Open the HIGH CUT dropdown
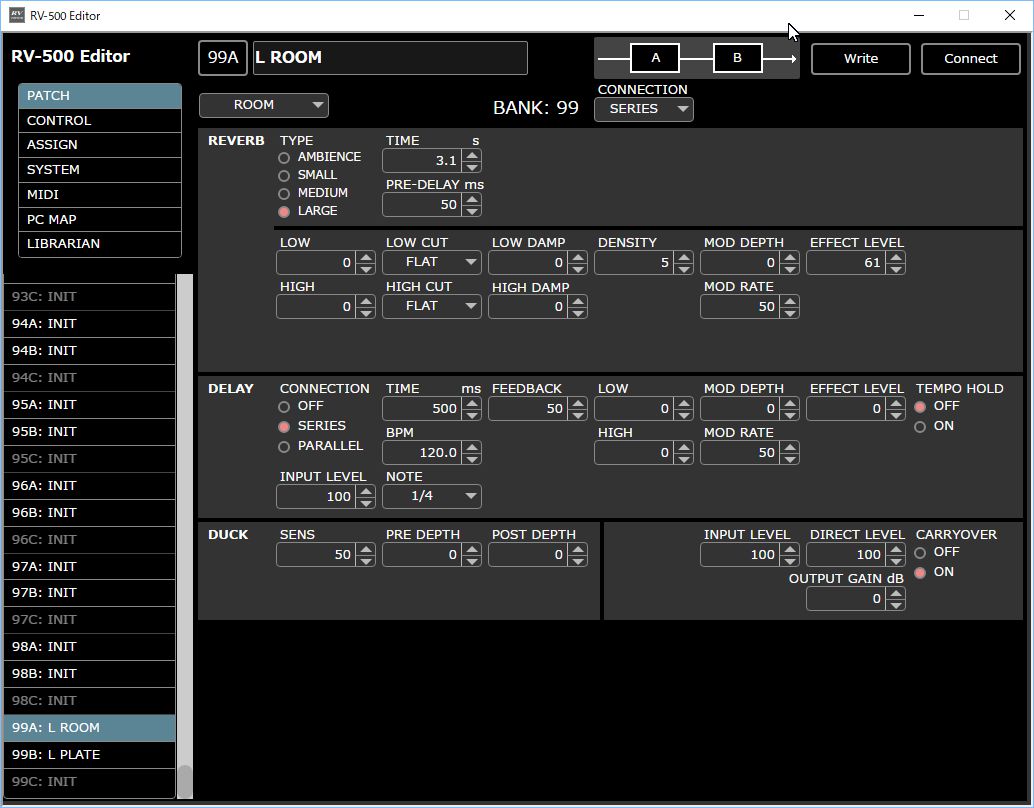The image size is (1034, 808). pos(431,306)
